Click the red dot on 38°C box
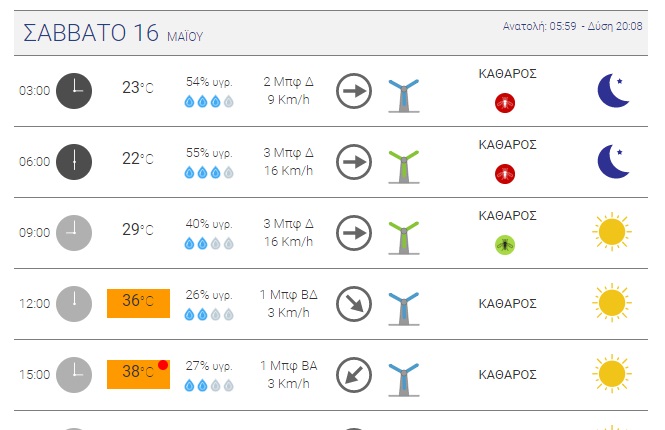665x430 pixels. (163, 365)
